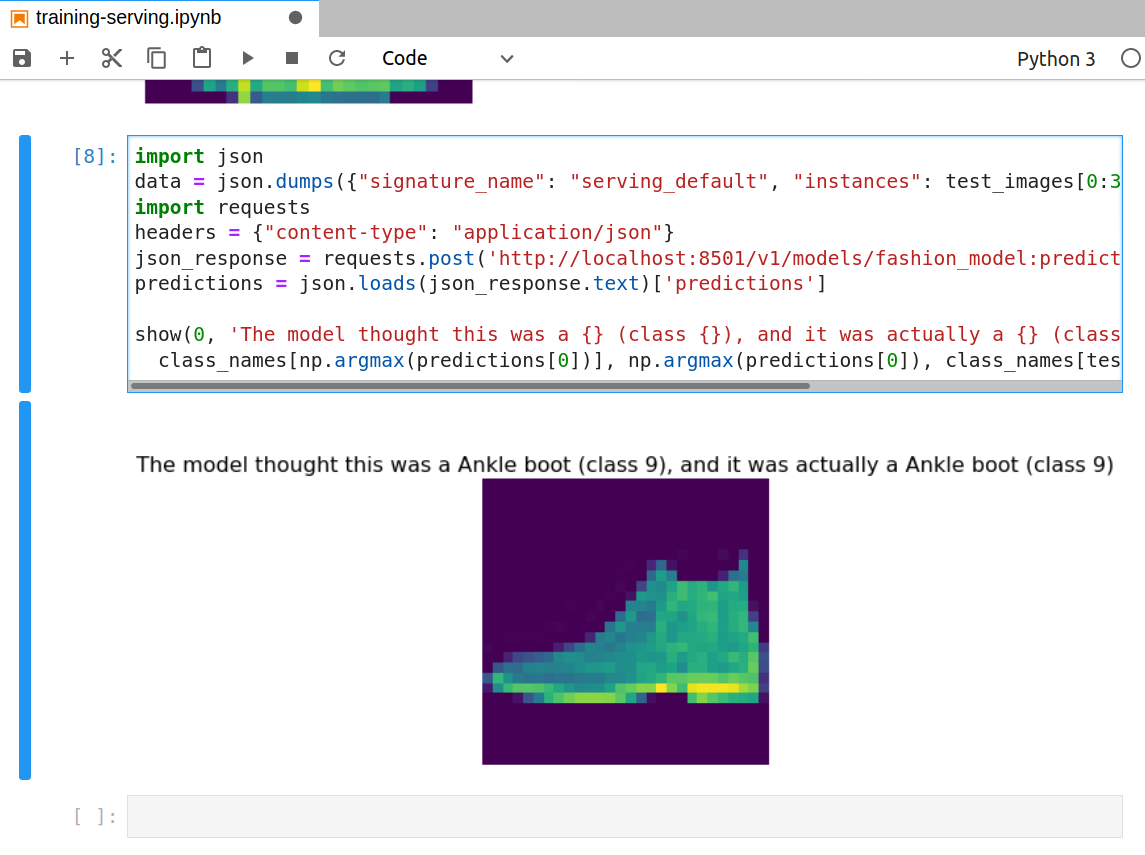This screenshot has height=855, width=1145.
Task: Save the notebook with the disk icon
Action: click(22, 58)
